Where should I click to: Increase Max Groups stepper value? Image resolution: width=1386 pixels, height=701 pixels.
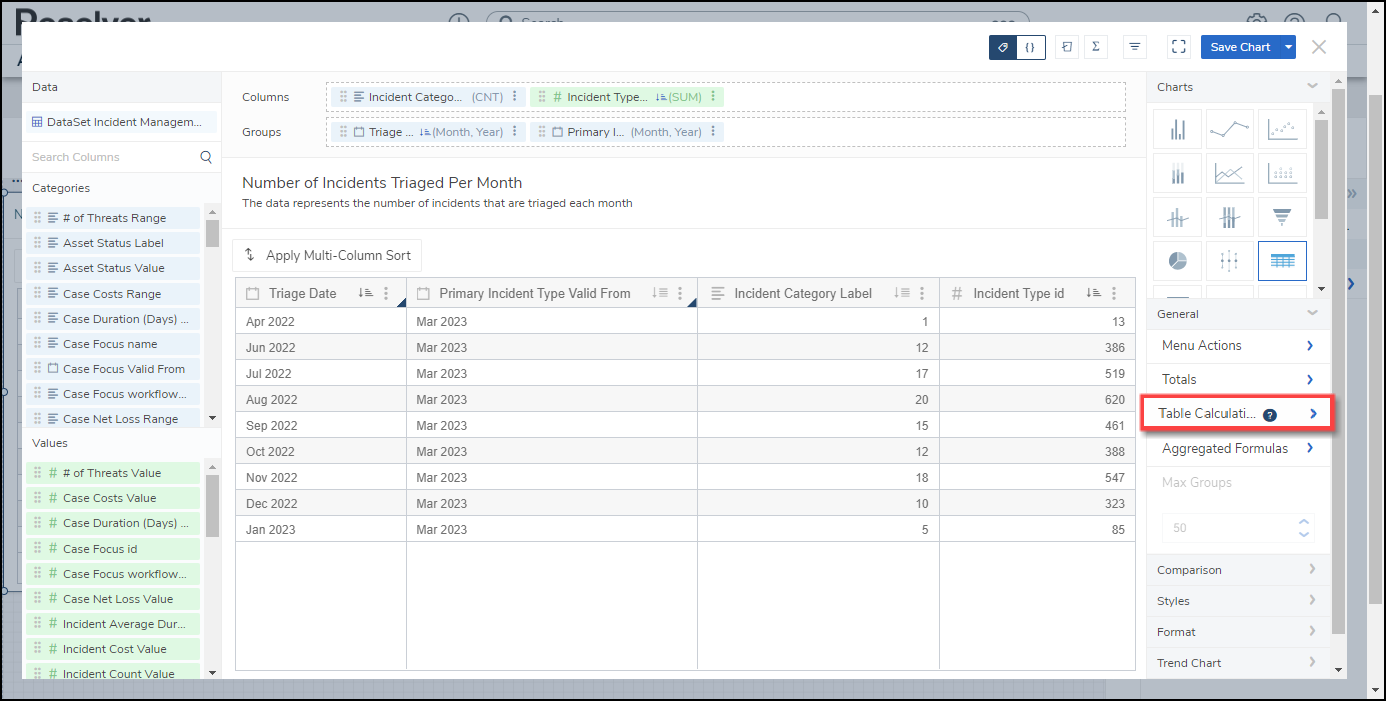pyautogui.click(x=1303, y=522)
